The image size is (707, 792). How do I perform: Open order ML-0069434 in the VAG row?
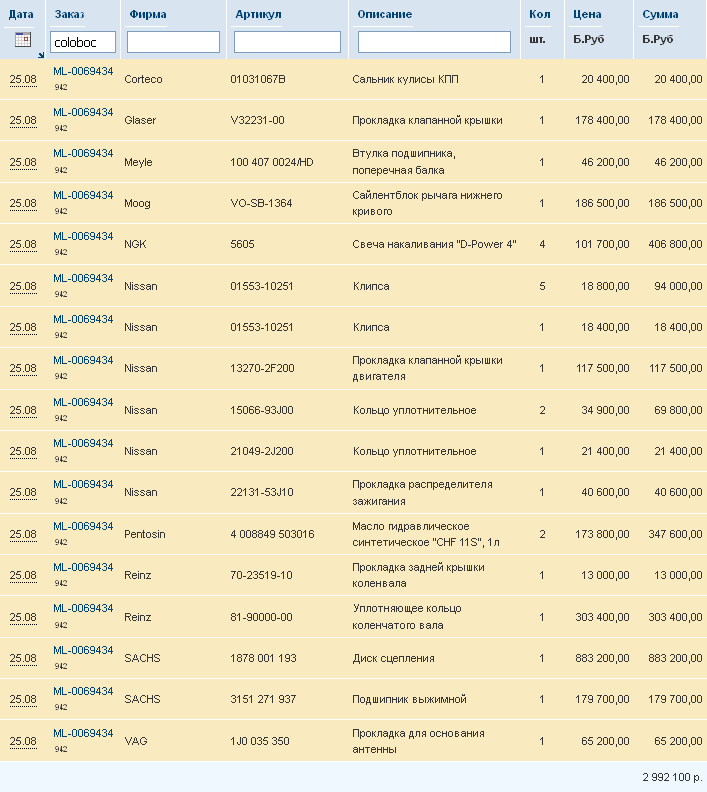(83, 733)
